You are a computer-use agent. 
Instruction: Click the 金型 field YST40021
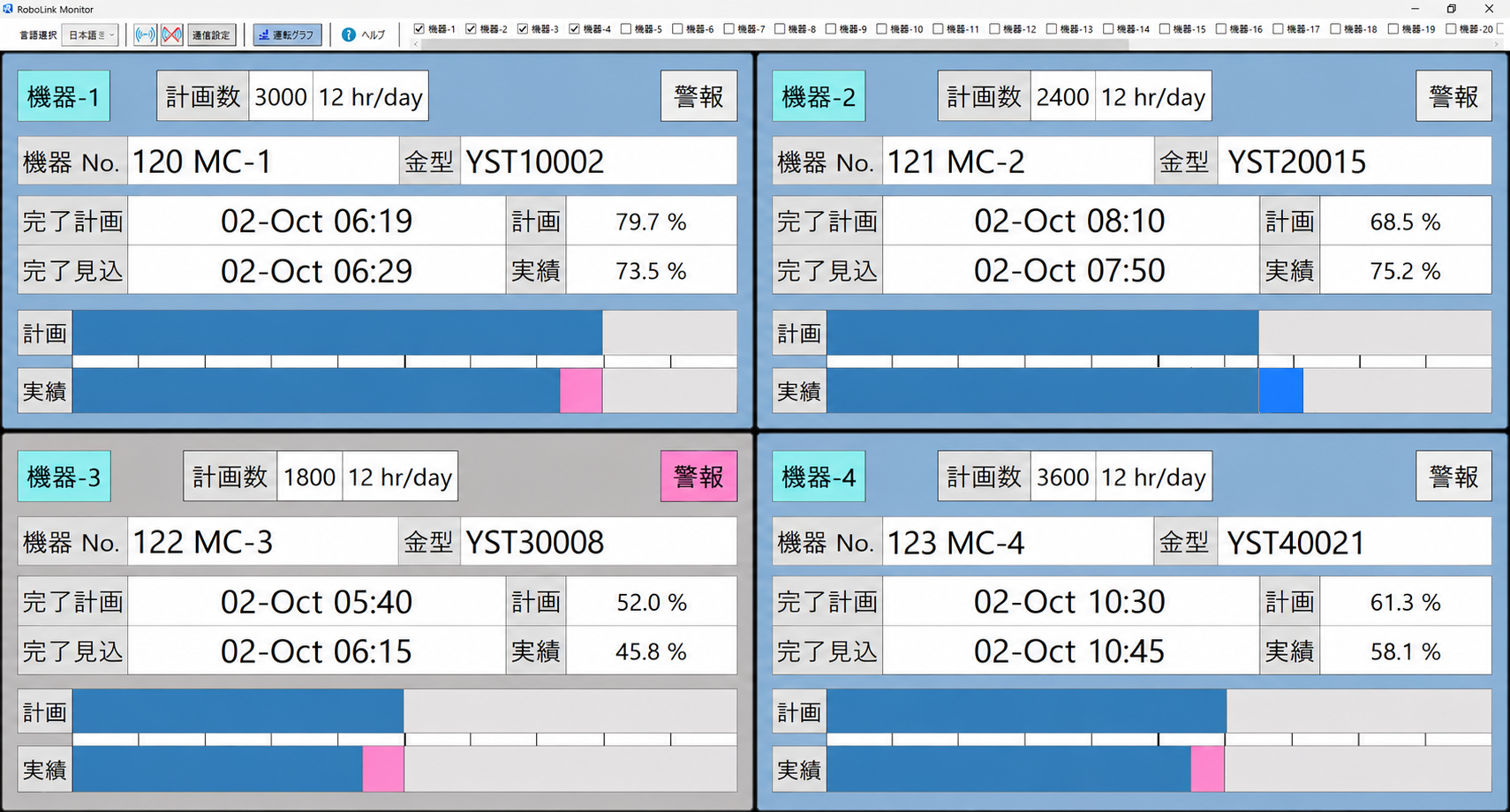coord(1355,542)
